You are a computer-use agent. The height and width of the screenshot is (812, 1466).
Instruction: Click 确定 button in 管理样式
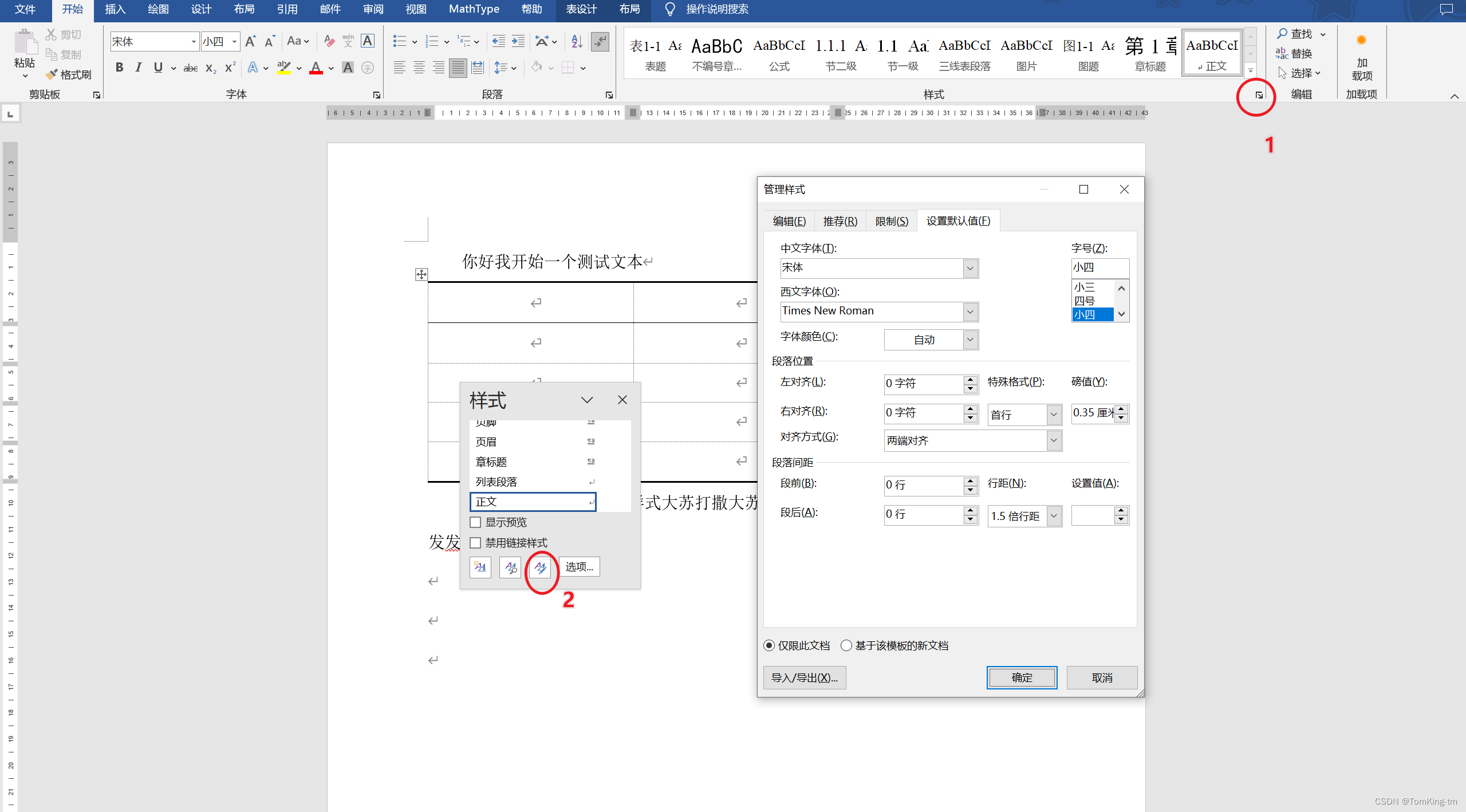[1021, 677]
